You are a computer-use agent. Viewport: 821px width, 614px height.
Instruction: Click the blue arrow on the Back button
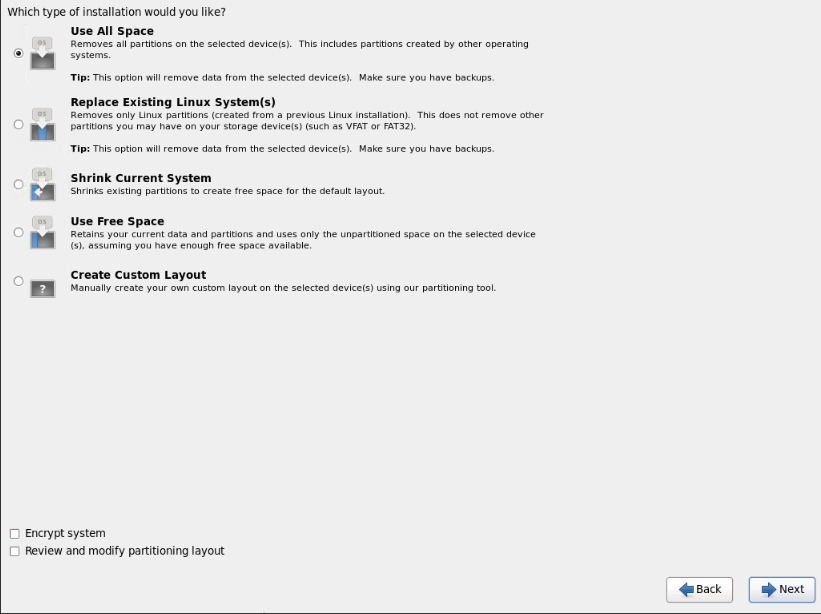click(x=686, y=589)
